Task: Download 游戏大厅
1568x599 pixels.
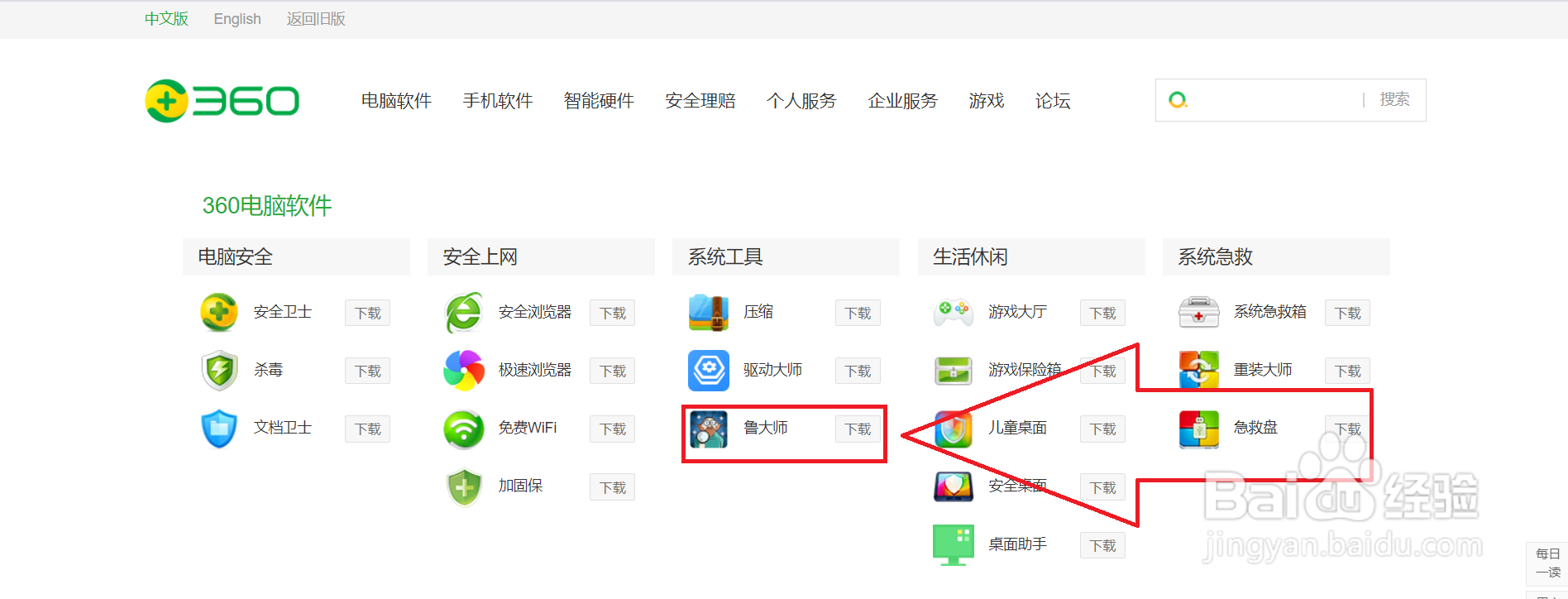Action: 1102,313
